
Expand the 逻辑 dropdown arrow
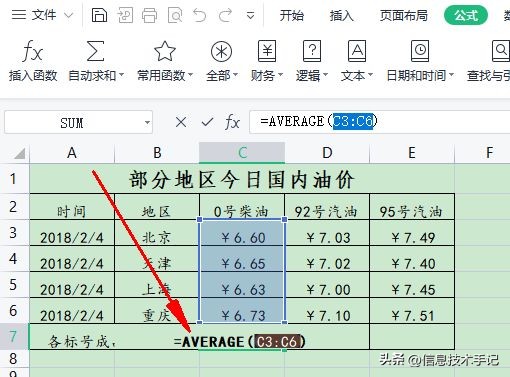coord(325,75)
